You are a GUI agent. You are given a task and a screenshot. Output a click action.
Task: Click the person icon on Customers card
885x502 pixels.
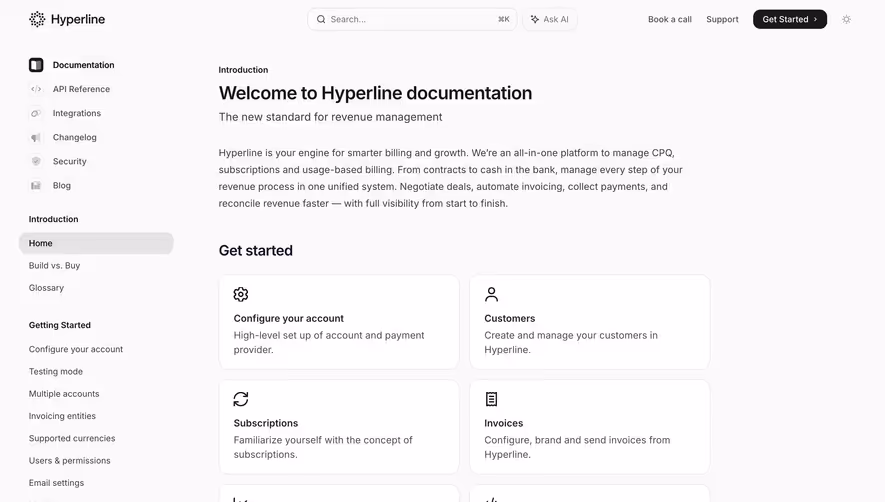coord(492,294)
